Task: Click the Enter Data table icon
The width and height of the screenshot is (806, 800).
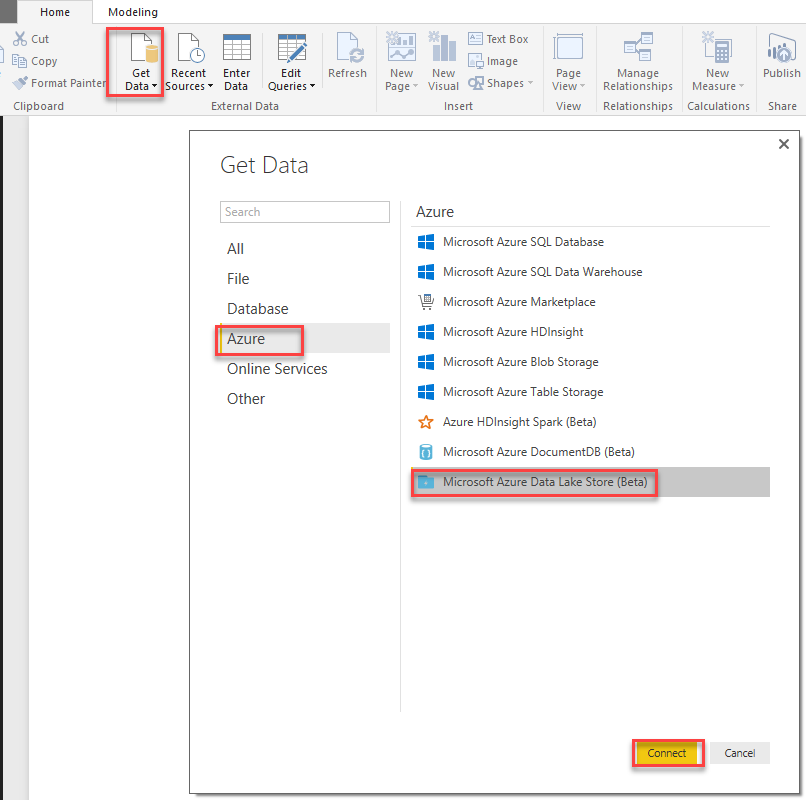Action: 237,50
